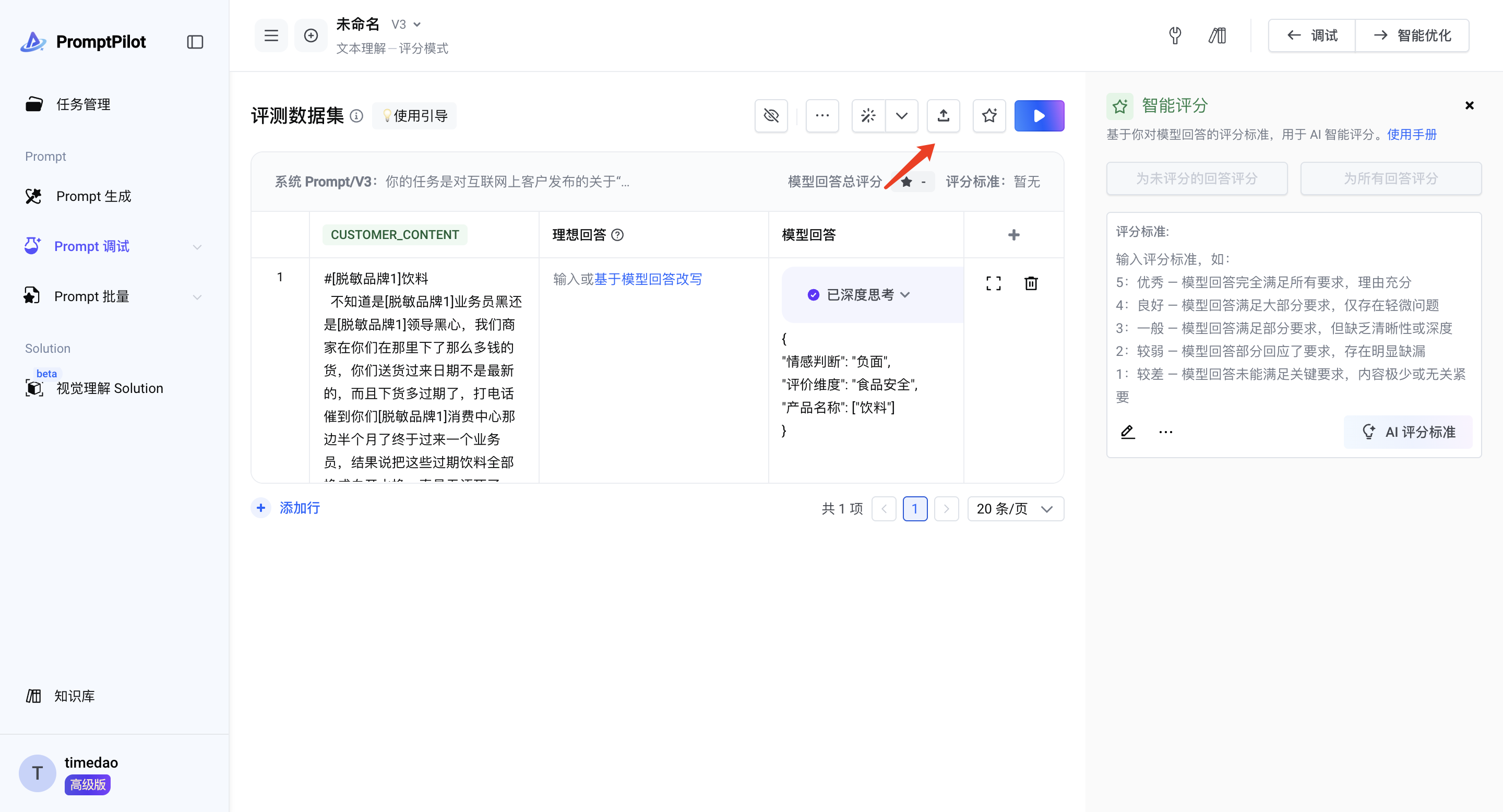This screenshot has height=812, width=1503.
Task: Click the pencil edit scoring criteria icon
Action: [1127, 432]
